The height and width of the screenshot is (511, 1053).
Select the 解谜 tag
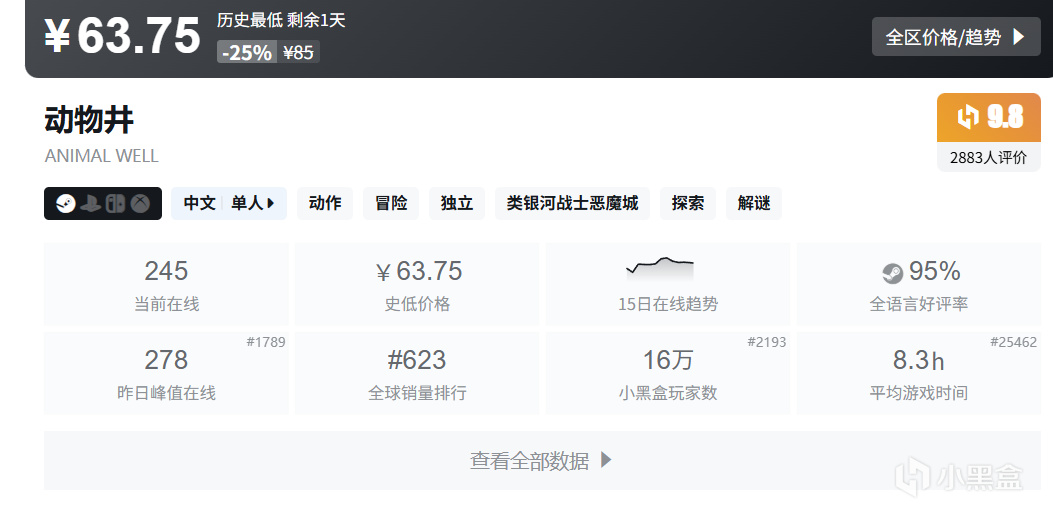(x=753, y=203)
